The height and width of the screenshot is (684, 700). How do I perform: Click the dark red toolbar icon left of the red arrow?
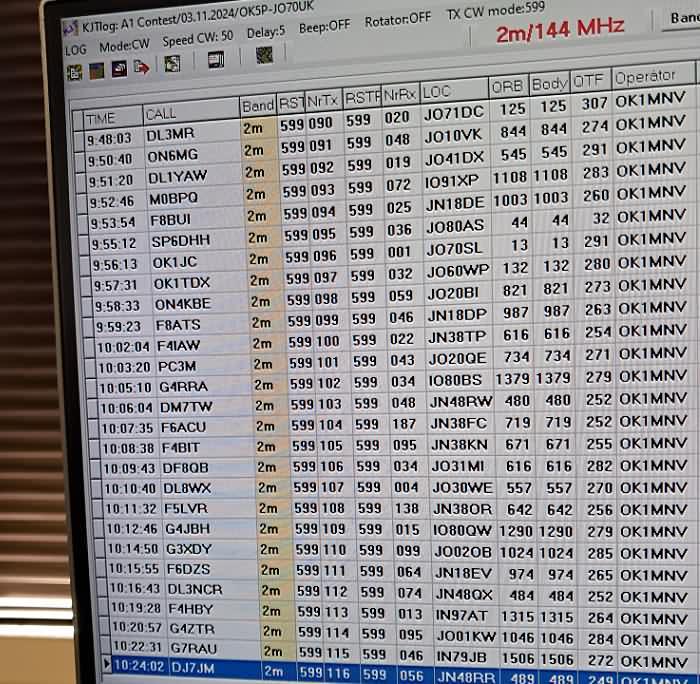119,69
